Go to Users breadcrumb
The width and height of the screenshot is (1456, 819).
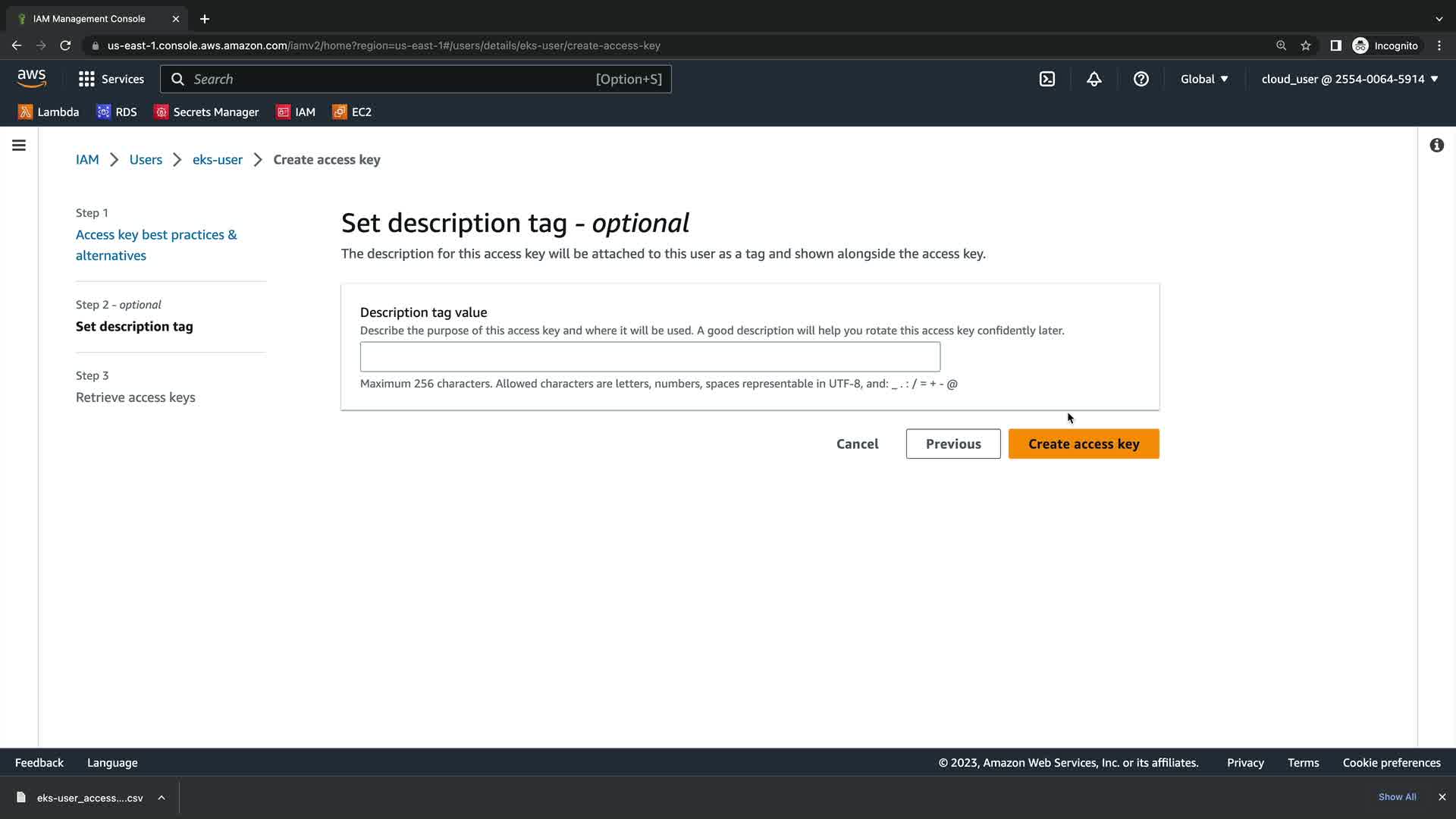pyautogui.click(x=146, y=159)
